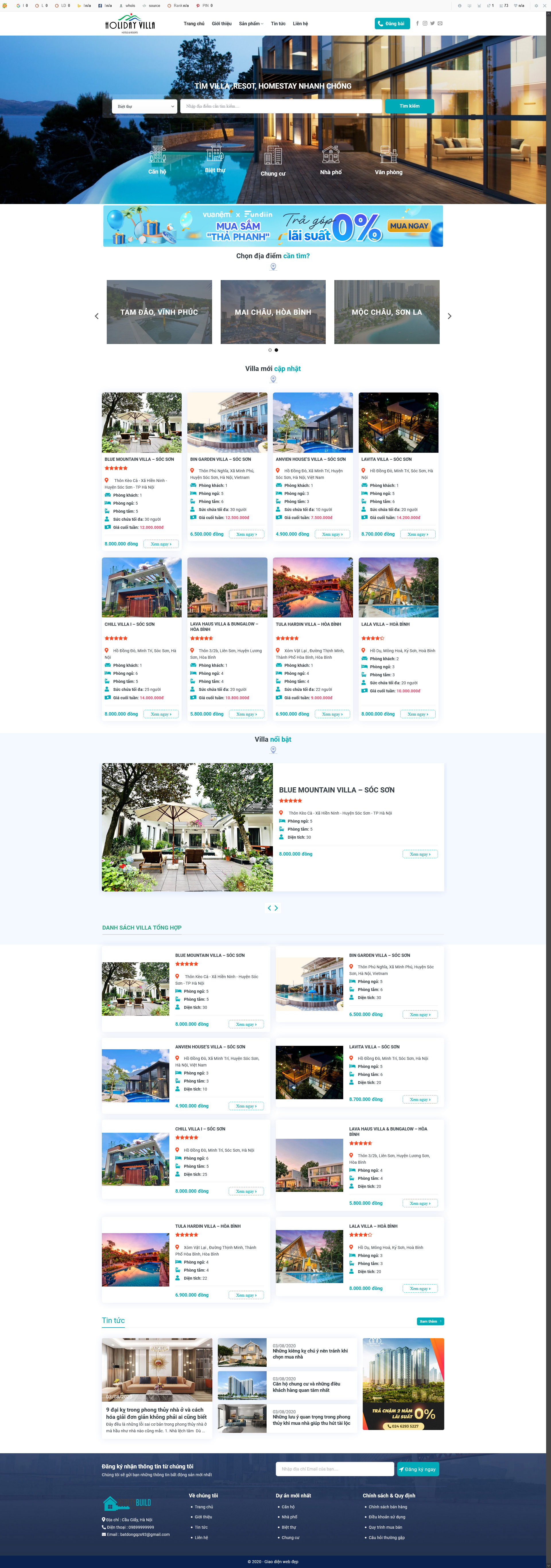Open the Biệt thự property type dropdown

click(145, 106)
